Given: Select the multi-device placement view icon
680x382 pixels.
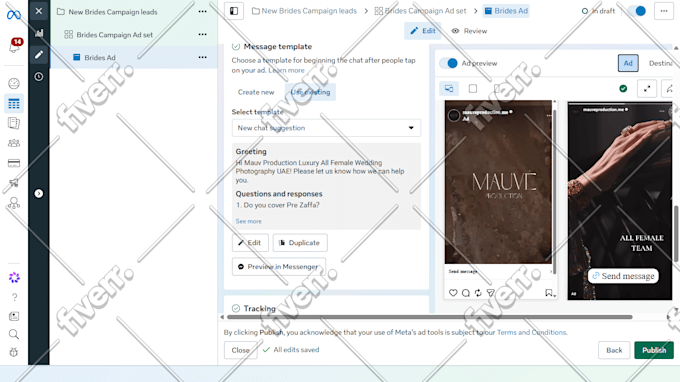Looking at the screenshot, I should (449, 88).
